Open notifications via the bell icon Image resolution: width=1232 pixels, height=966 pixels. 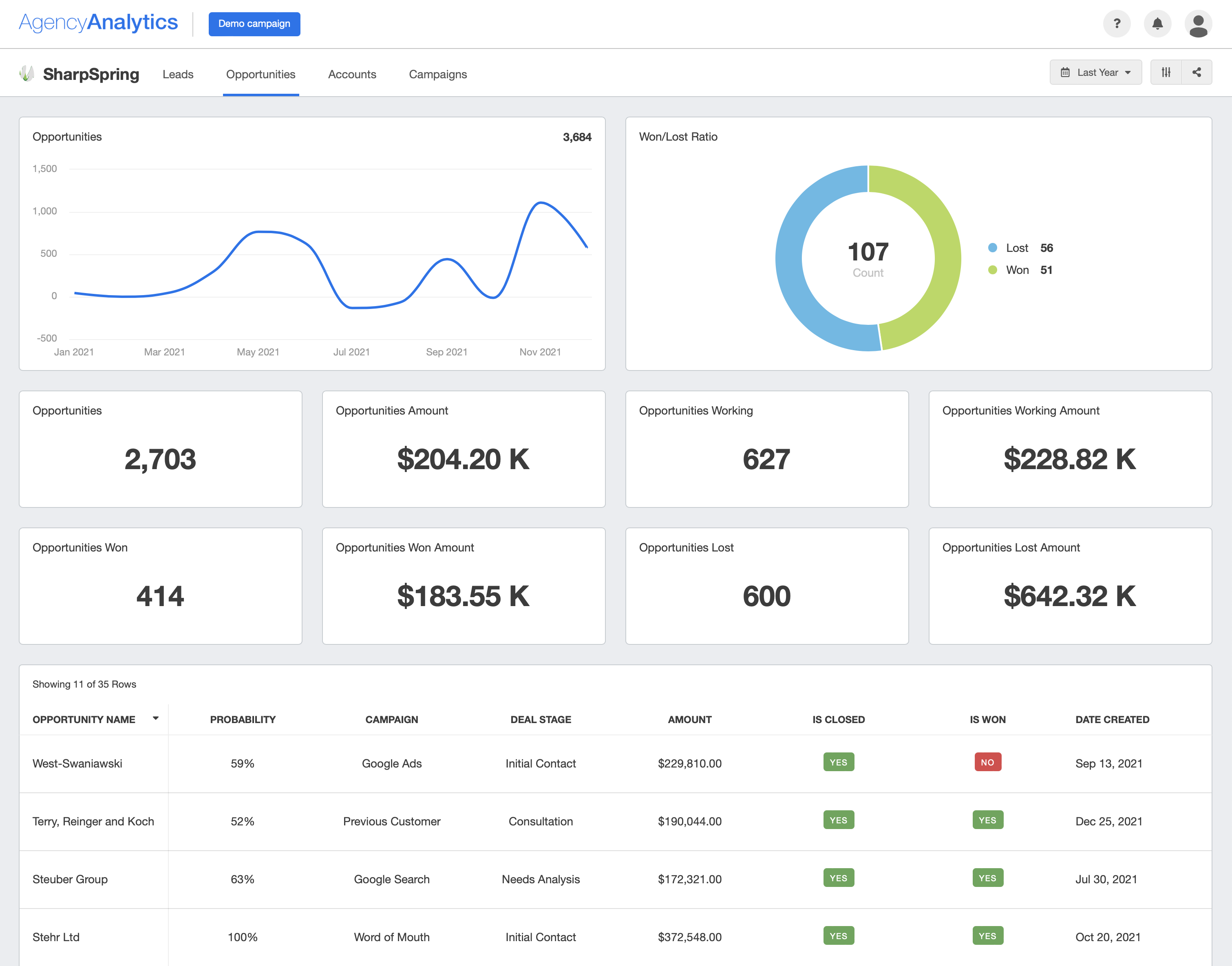pos(1157,24)
